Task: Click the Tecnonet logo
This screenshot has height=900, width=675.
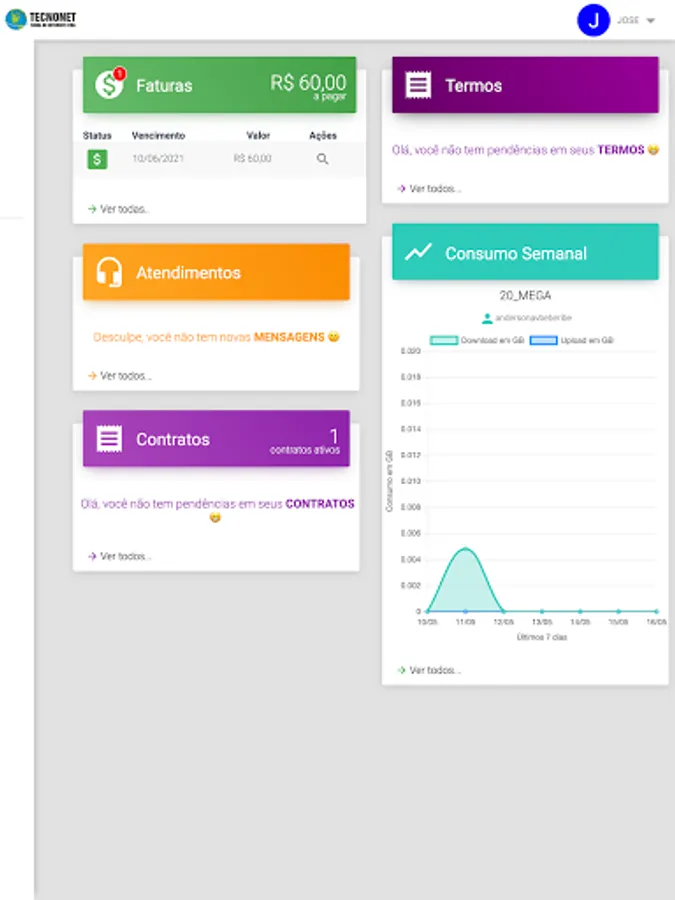Action: 40,19
